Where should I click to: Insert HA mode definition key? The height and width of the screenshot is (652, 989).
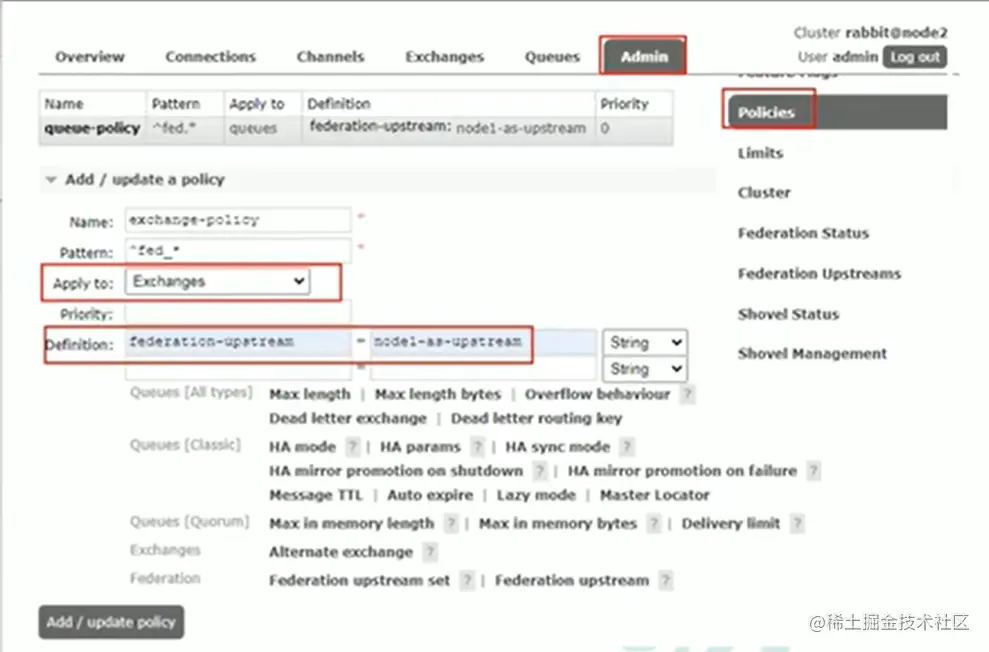302,447
